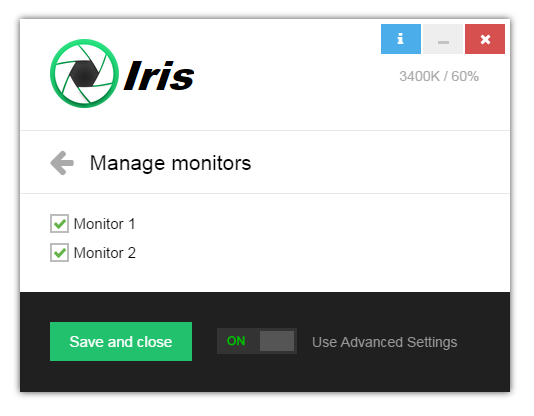Click the green checkmark beside Monitor 1
The width and height of the screenshot is (534, 416).
point(60,224)
